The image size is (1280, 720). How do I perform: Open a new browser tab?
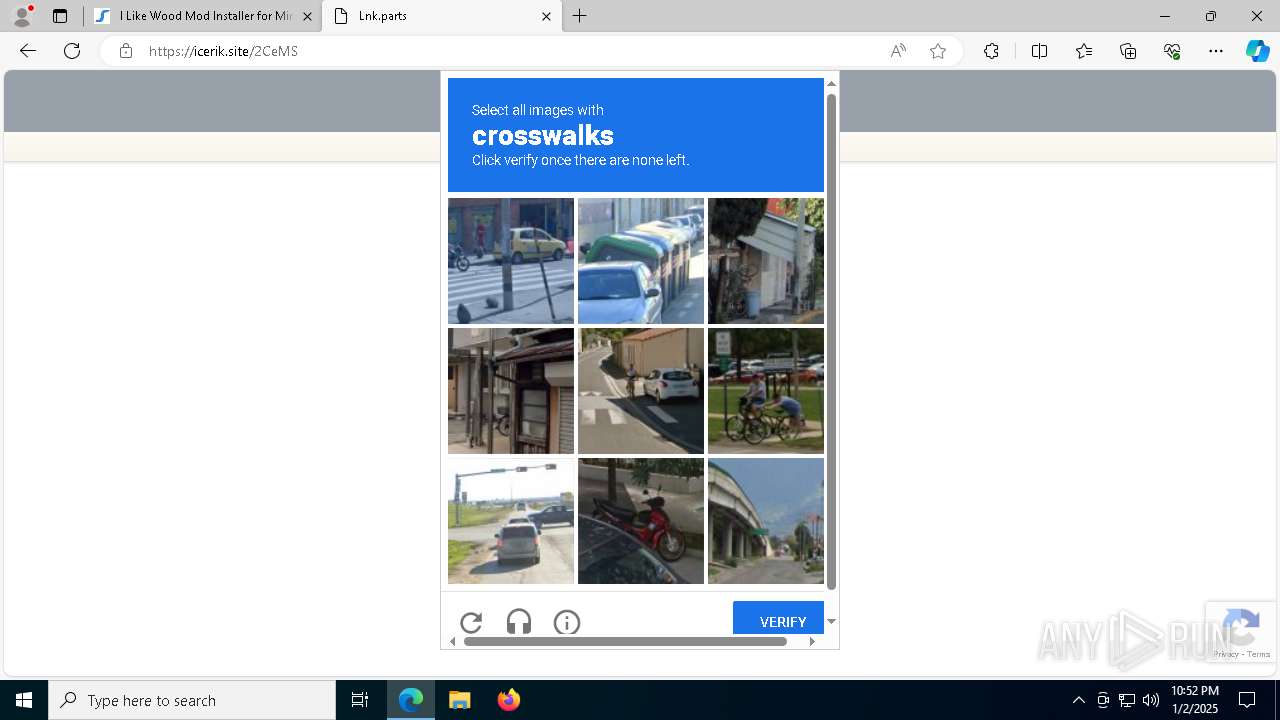pos(580,16)
